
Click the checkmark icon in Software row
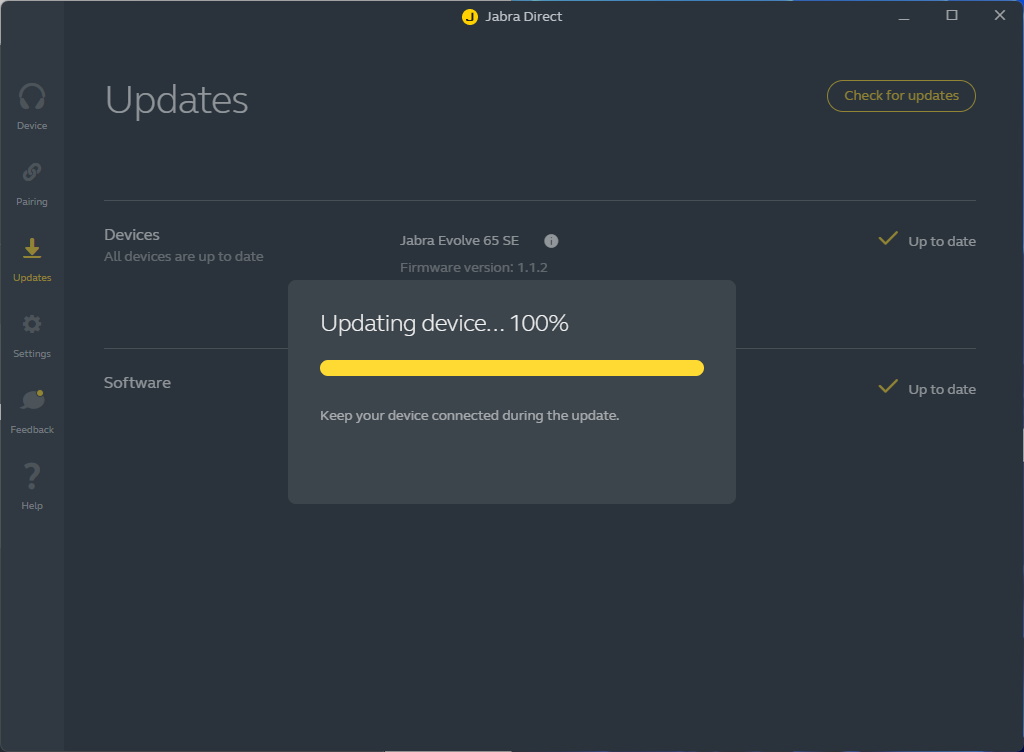pos(888,386)
